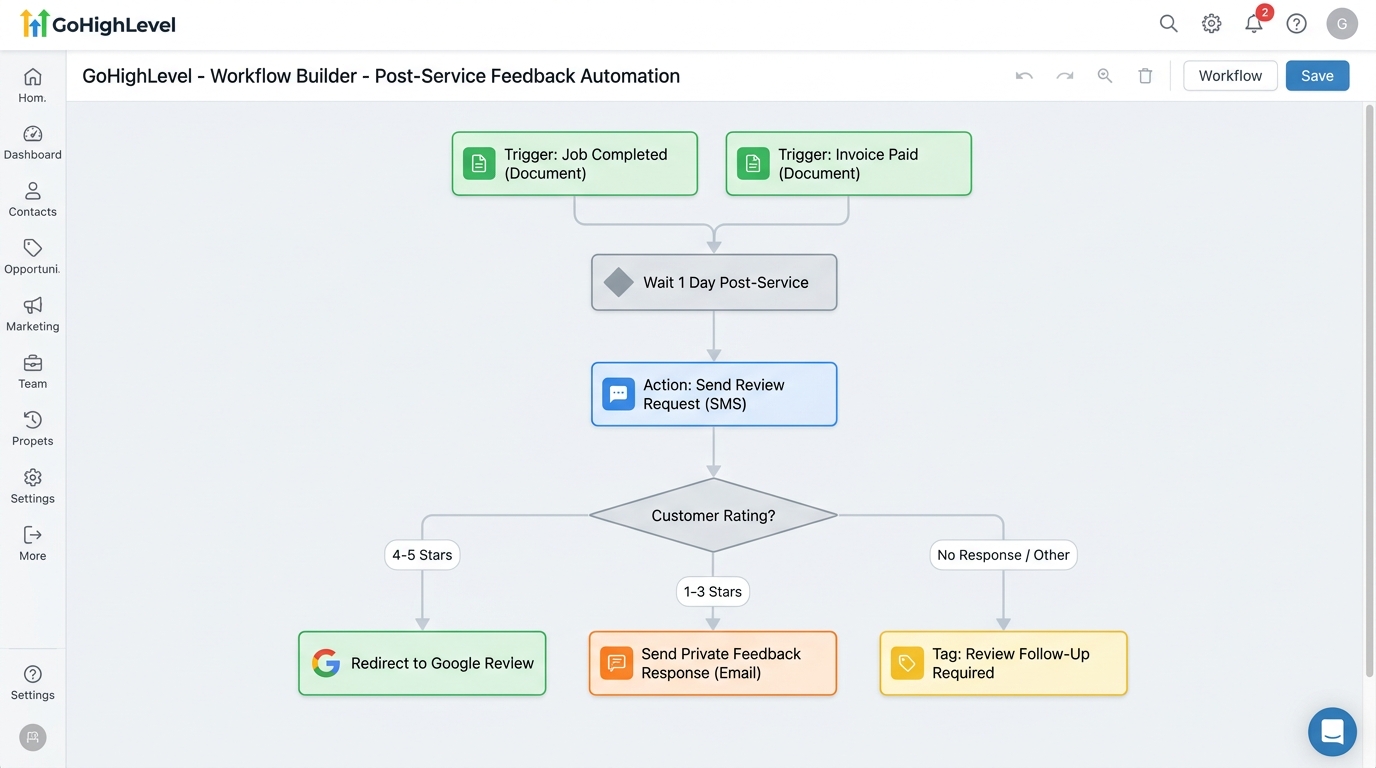Delete with the trash icon
The width and height of the screenshot is (1376, 768).
coord(1146,76)
